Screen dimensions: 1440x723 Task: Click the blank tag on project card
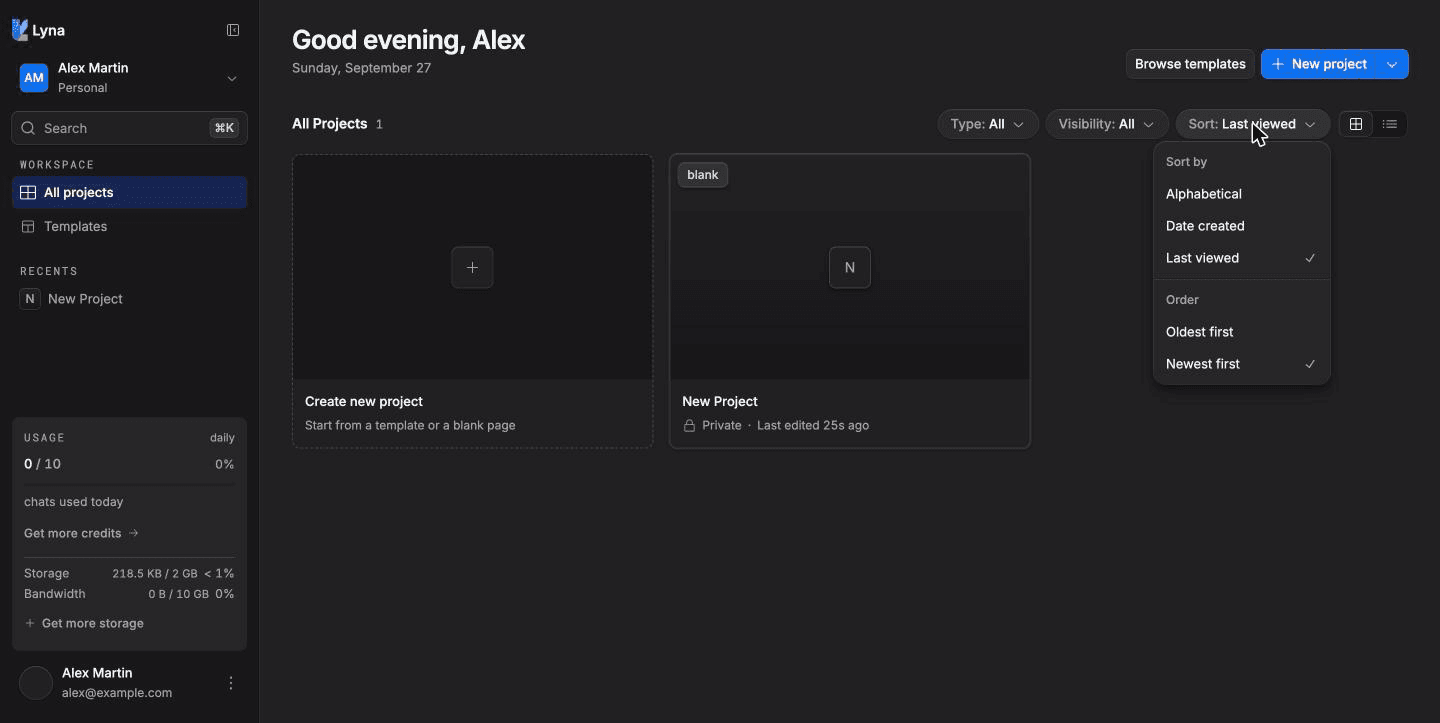[703, 175]
